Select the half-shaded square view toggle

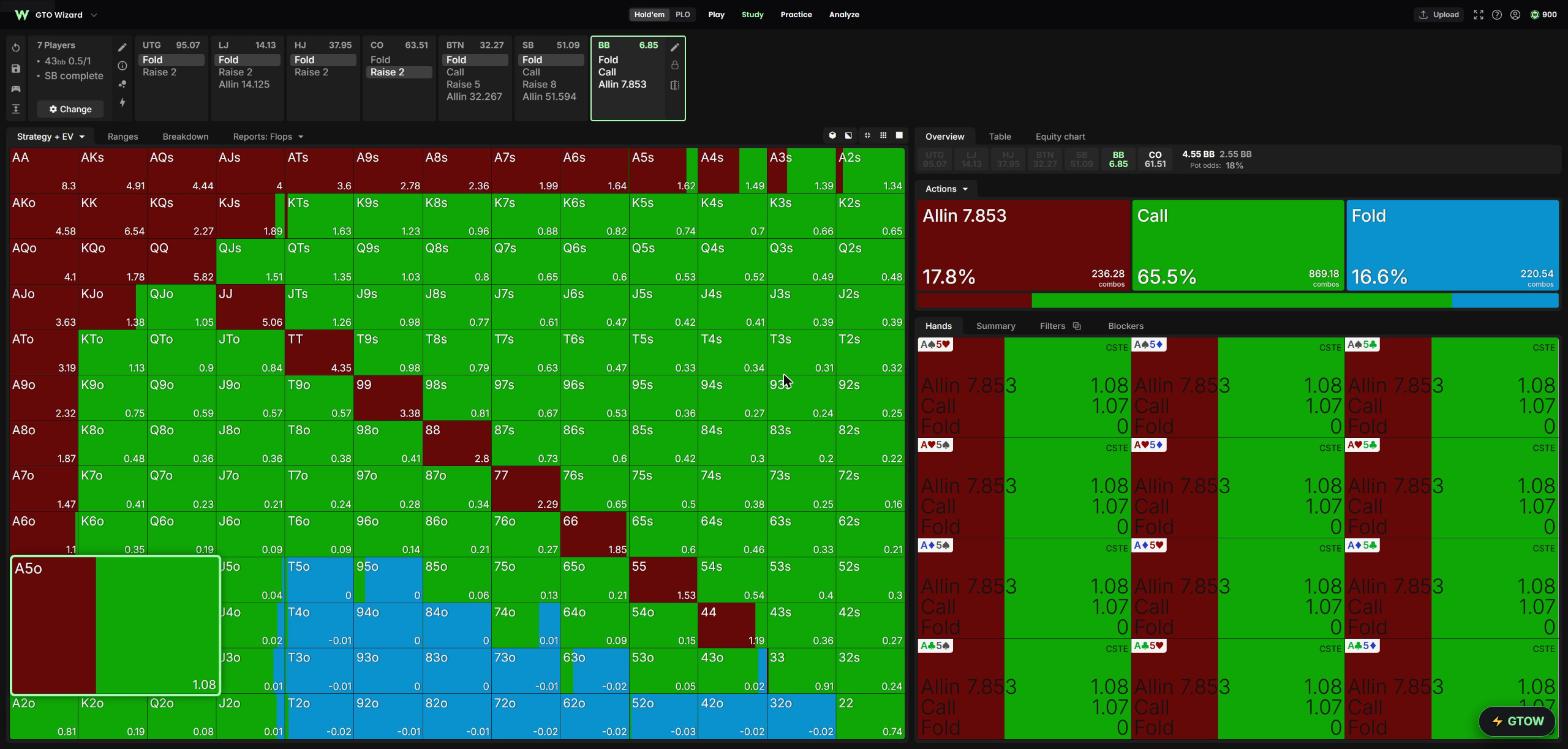point(849,136)
